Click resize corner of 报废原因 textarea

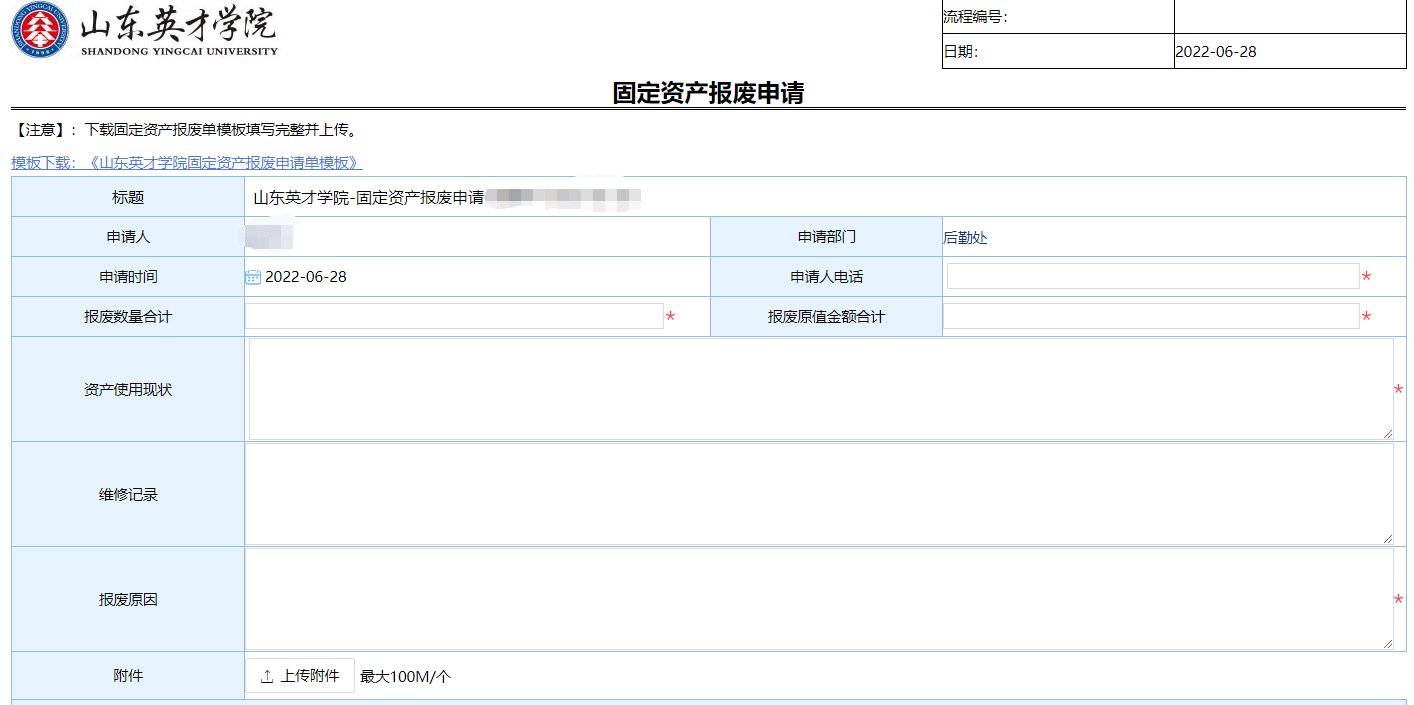(x=1388, y=643)
